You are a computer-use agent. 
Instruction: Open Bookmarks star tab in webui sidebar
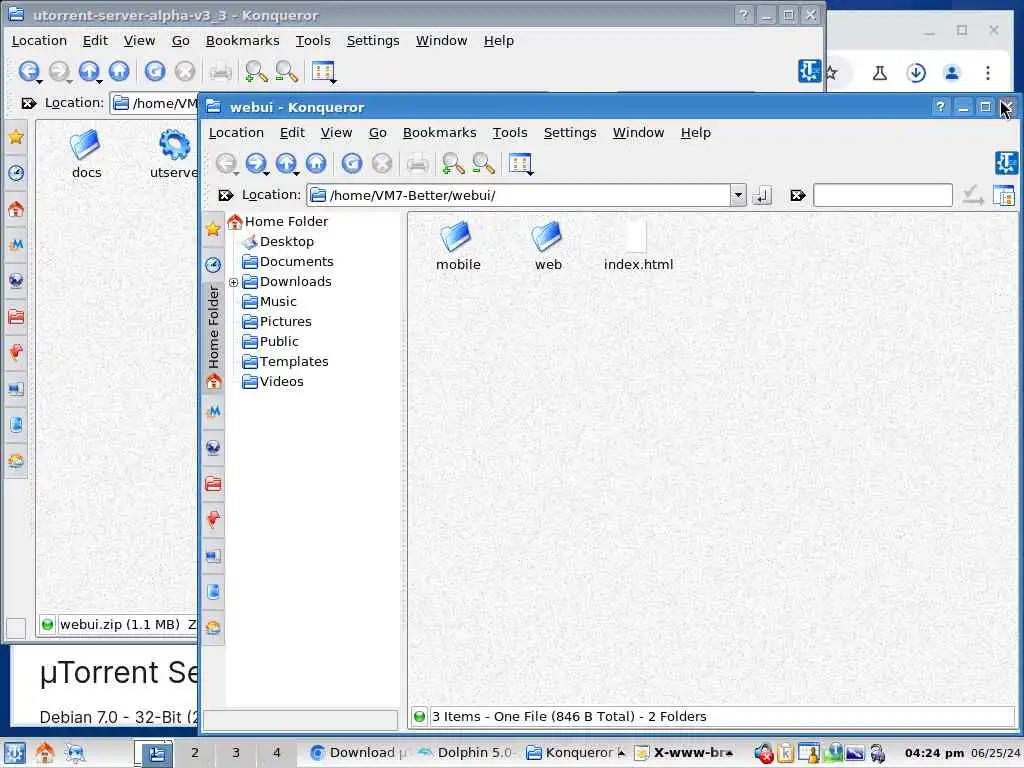point(213,229)
